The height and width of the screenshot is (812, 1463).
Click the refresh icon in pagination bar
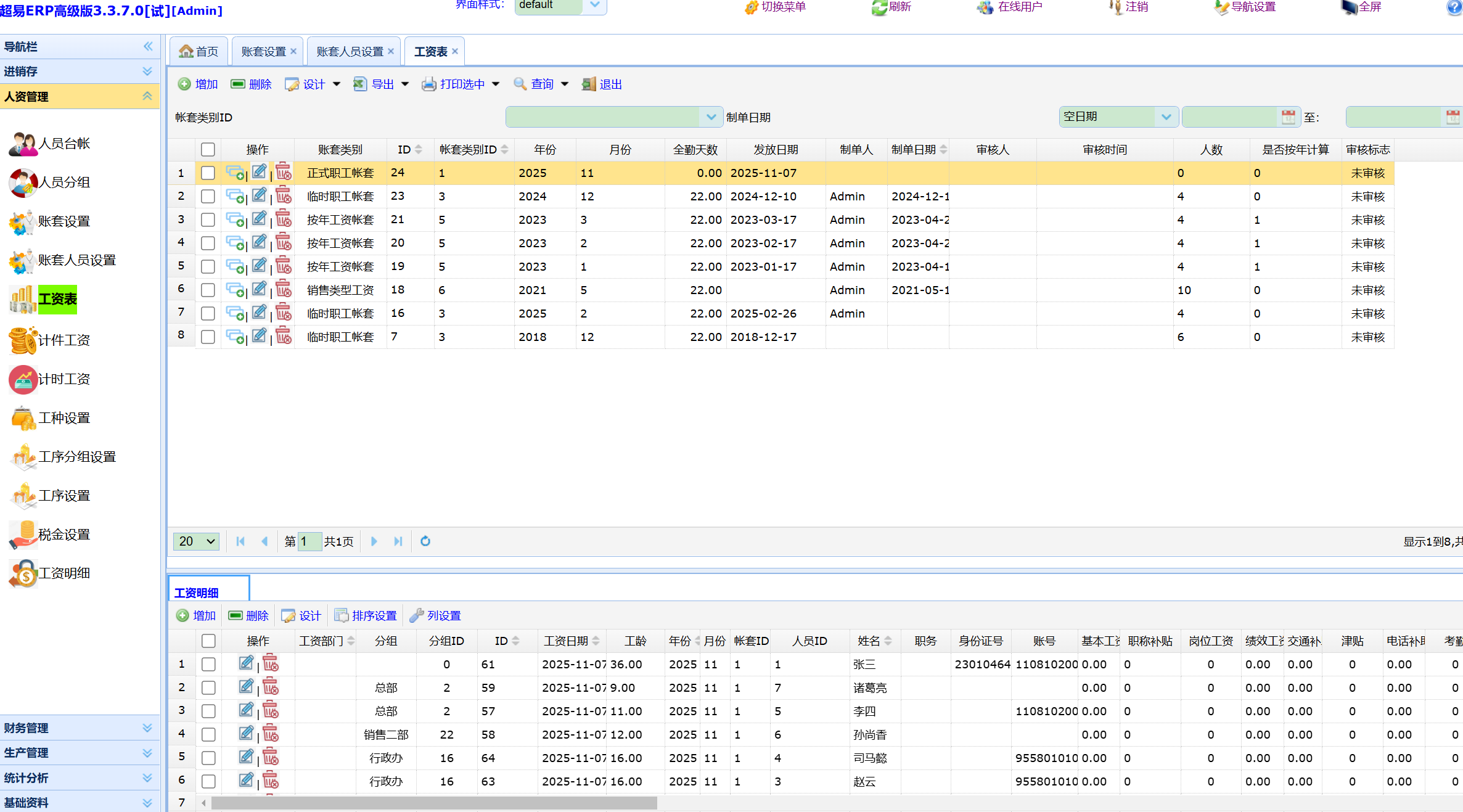[425, 541]
